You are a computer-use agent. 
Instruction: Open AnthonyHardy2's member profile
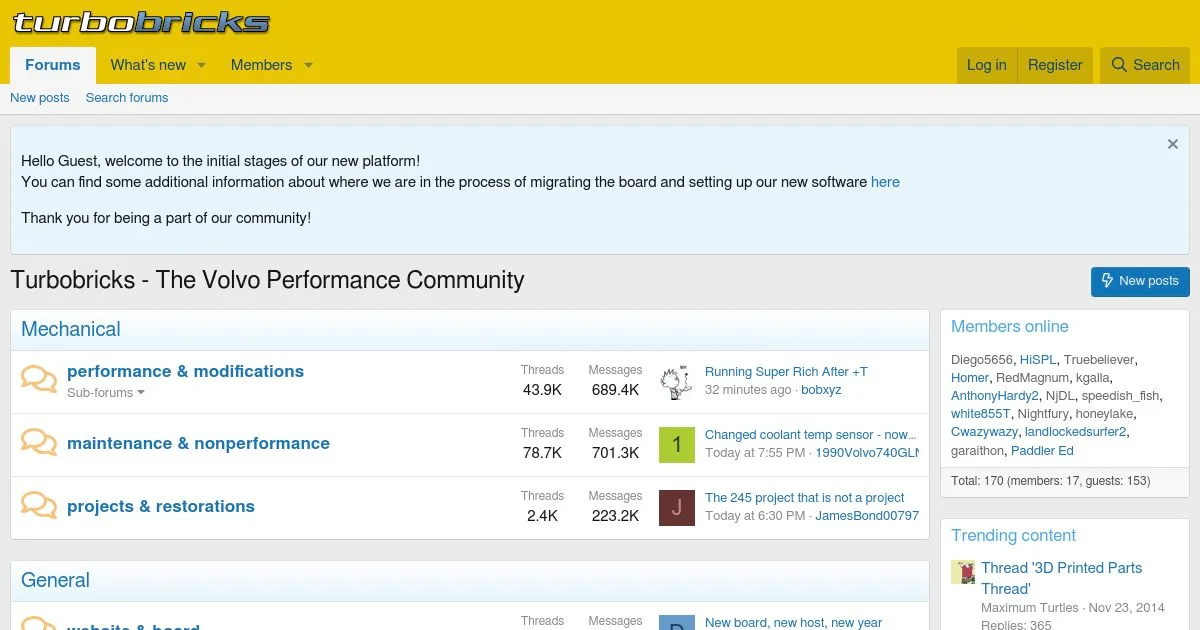tap(995, 396)
